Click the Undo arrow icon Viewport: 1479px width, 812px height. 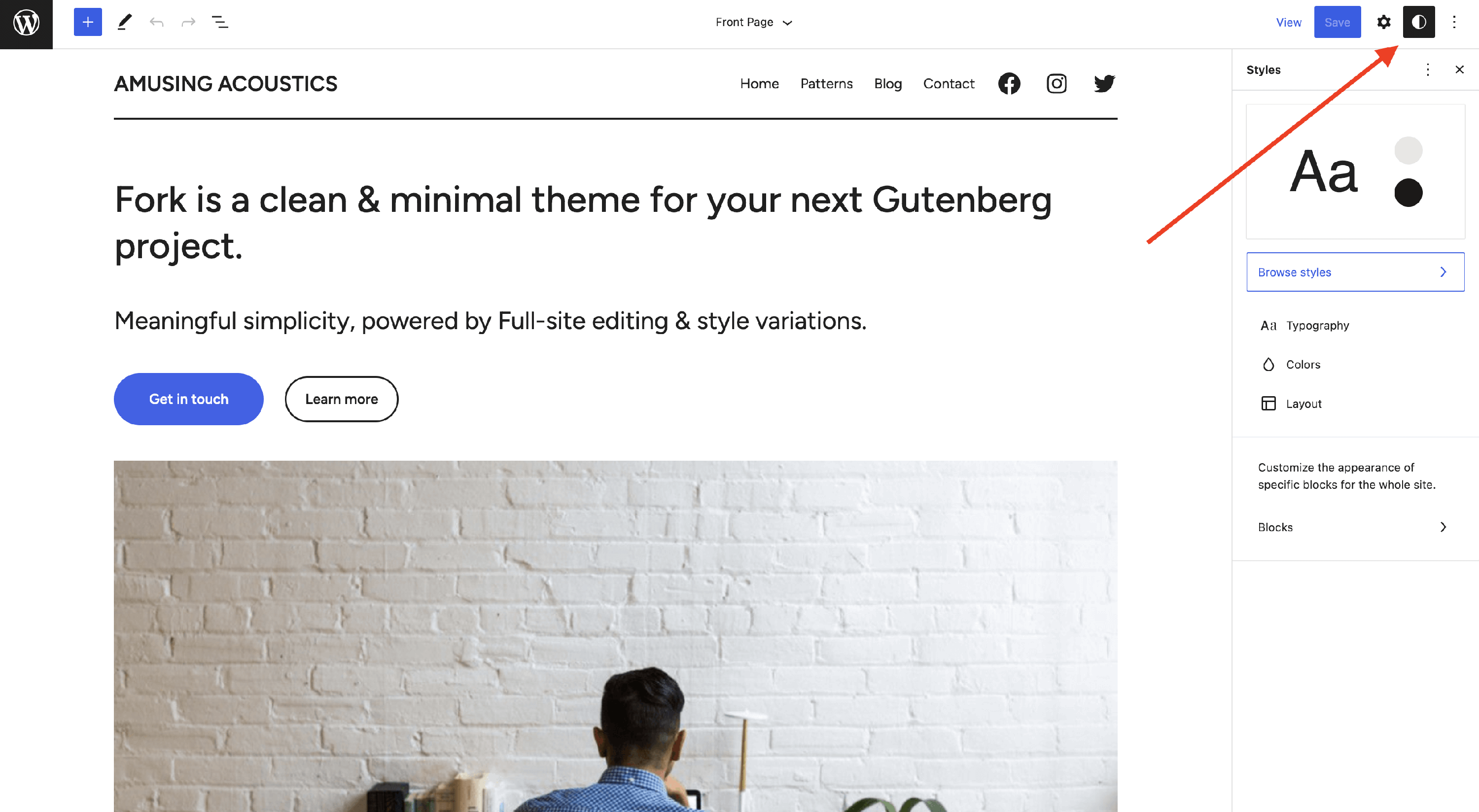click(156, 22)
